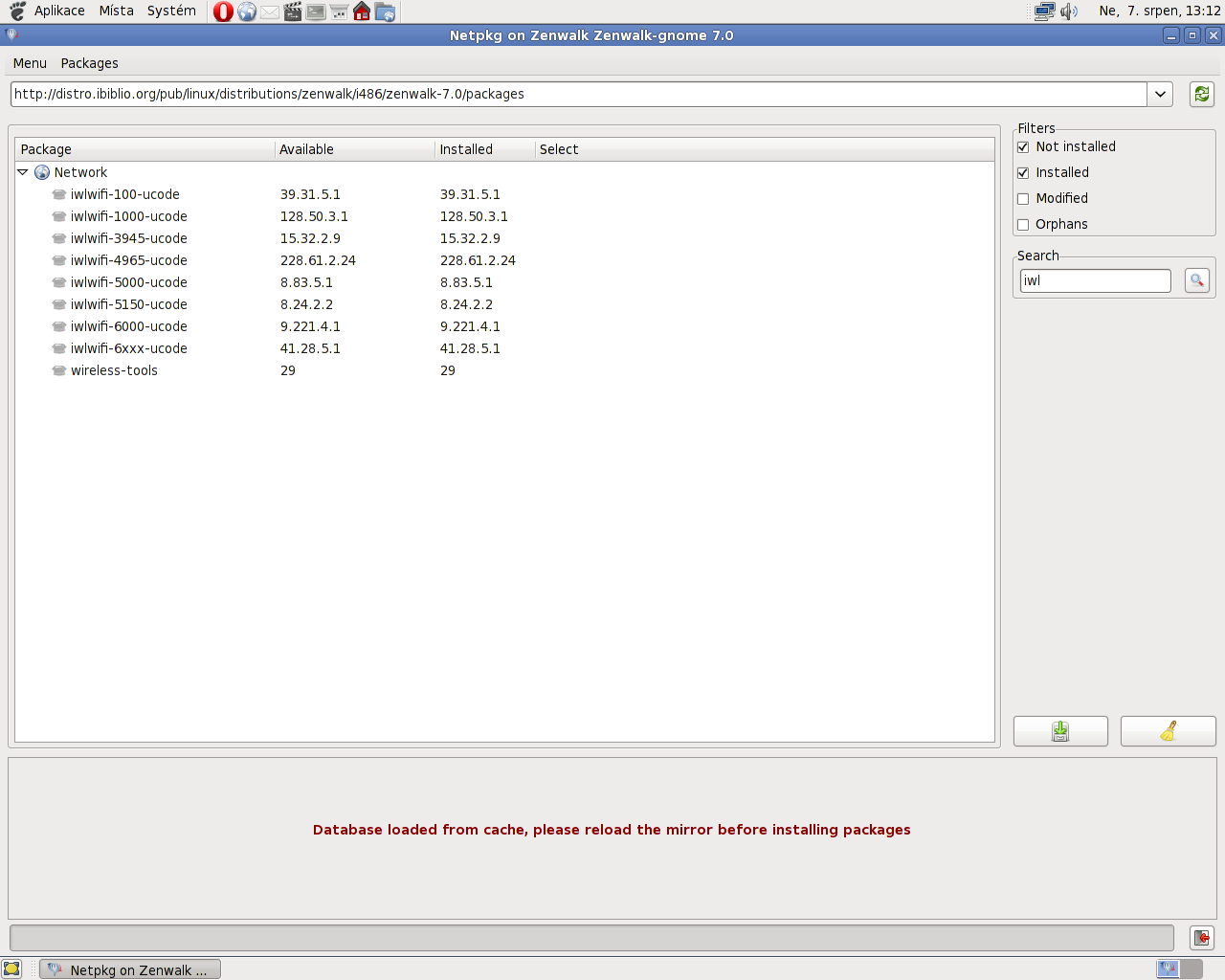
Task: Open the mail envelope launcher
Action: 270,11
